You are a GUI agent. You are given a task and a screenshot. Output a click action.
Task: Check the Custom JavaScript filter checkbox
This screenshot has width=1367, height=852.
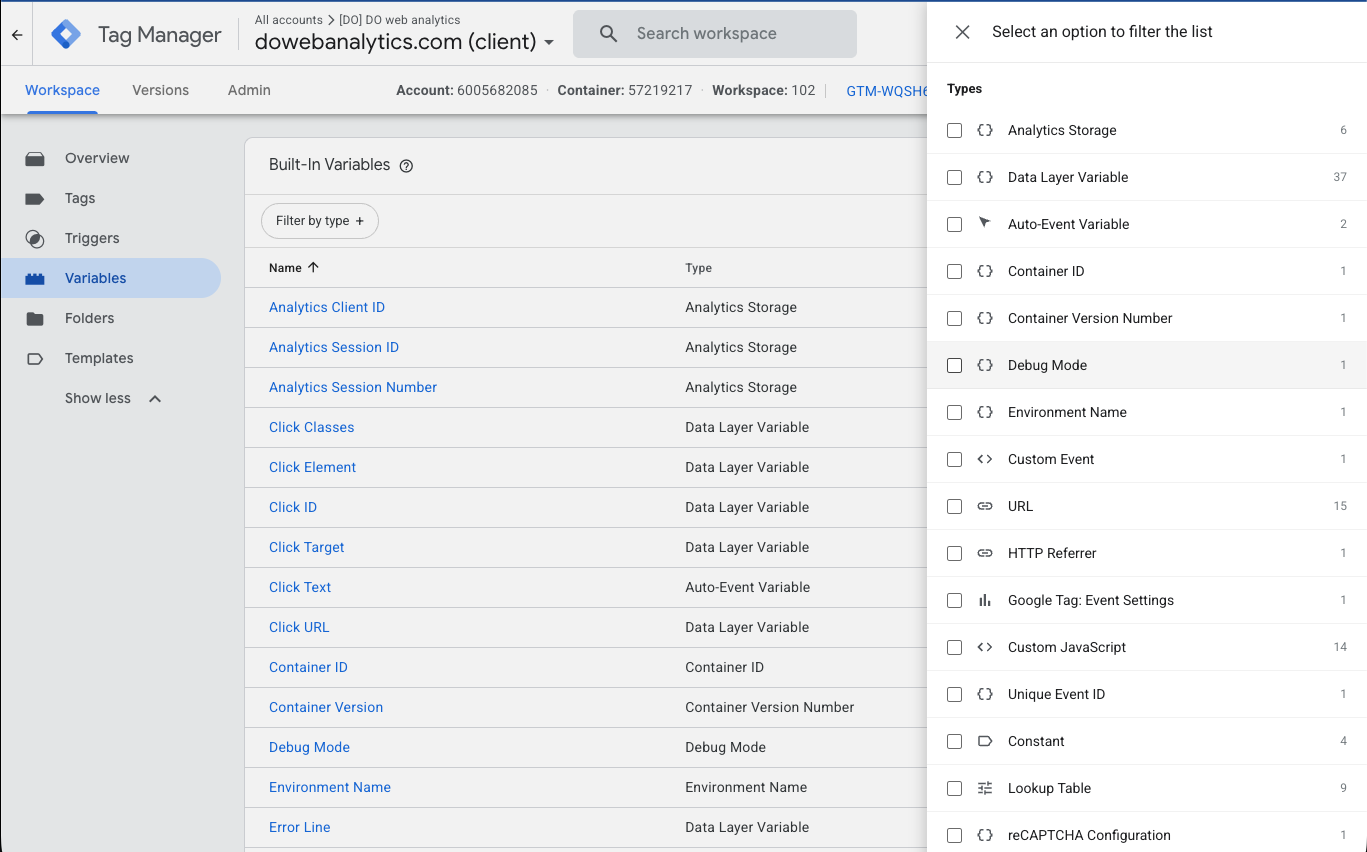pyautogui.click(x=954, y=647)
